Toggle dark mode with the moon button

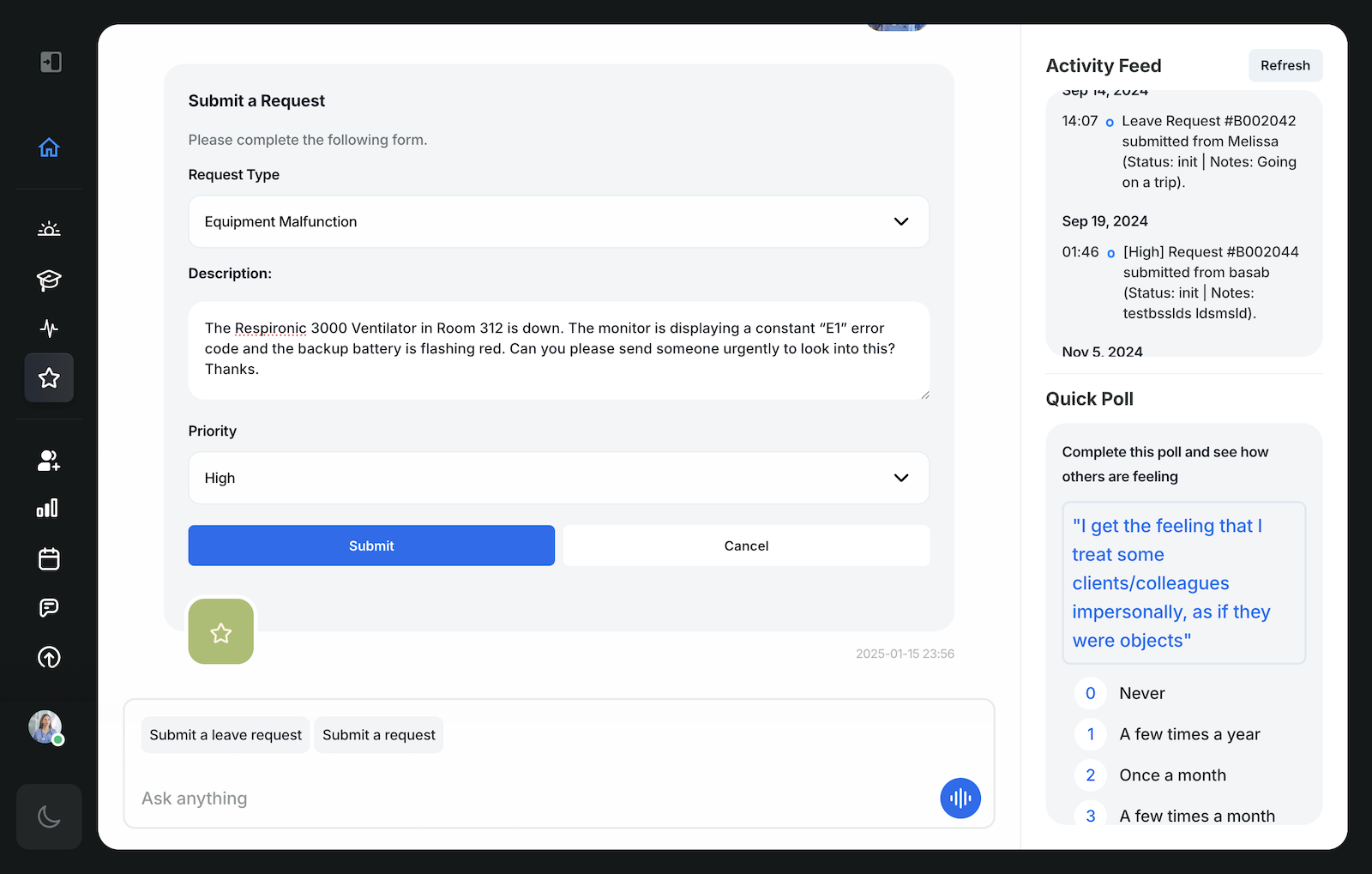(49, 817)
